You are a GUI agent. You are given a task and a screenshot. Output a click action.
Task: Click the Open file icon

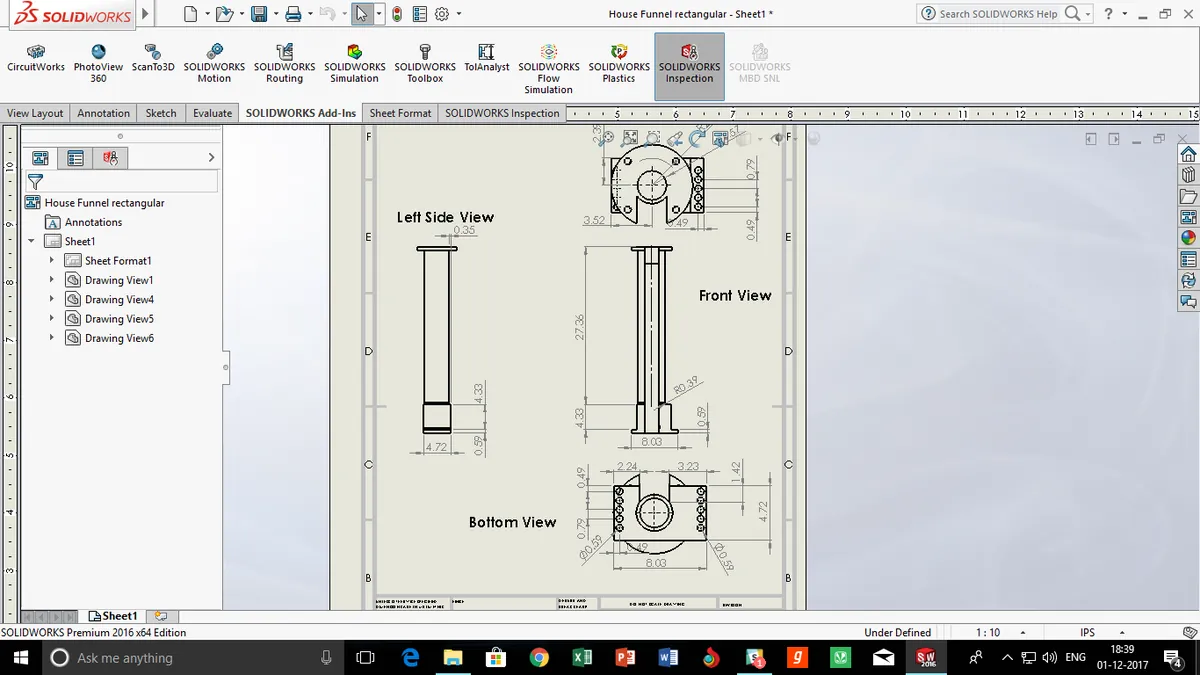click(224, 14)
